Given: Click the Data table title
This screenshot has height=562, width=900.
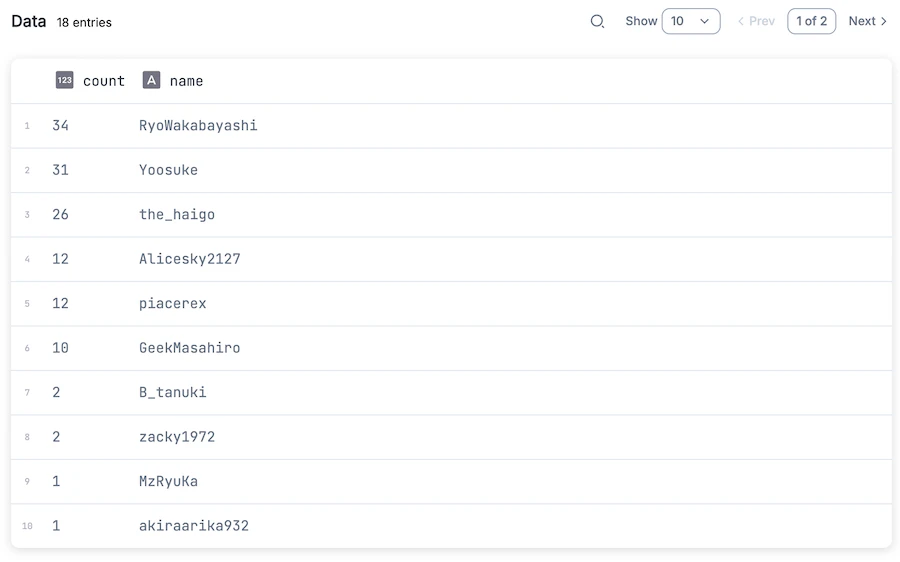Looking at the screenshot, I should tap(29, 21).
